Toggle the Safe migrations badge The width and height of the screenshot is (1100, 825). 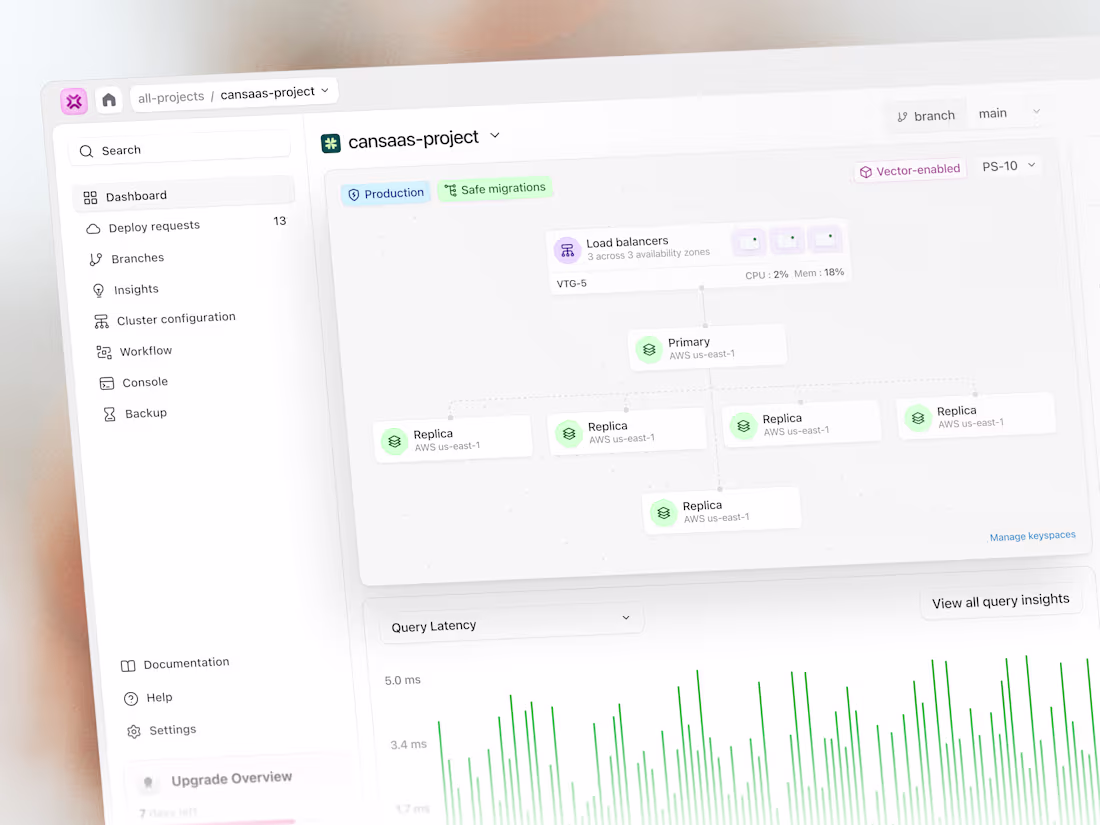(x=494, y=187)
